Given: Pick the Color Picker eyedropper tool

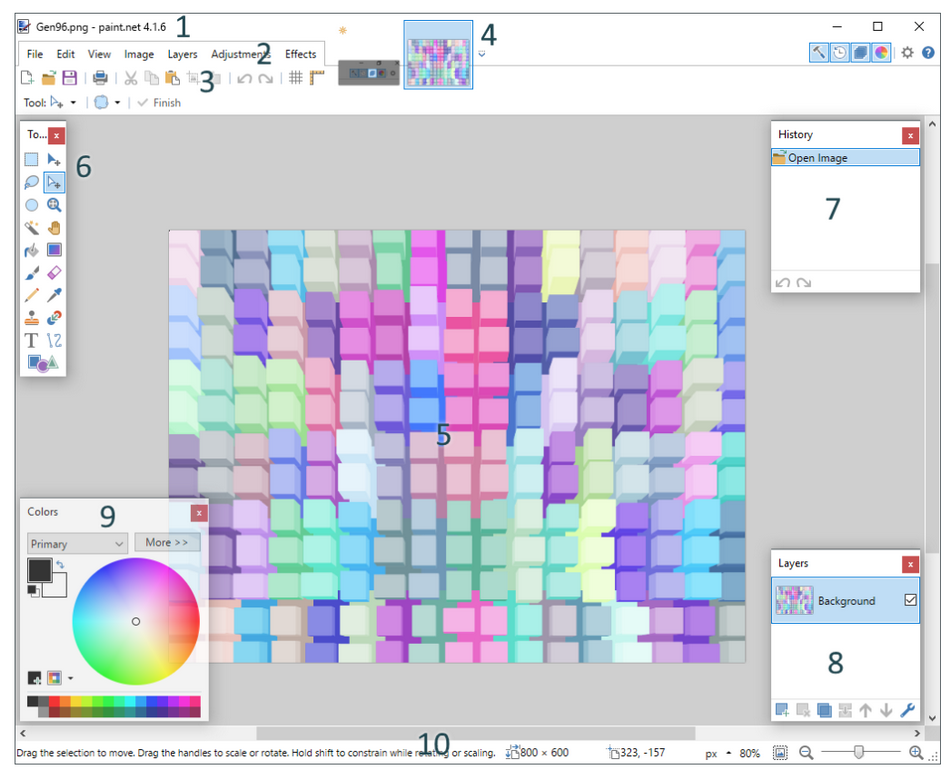Looking at the screenshot, I should [55, 295].
